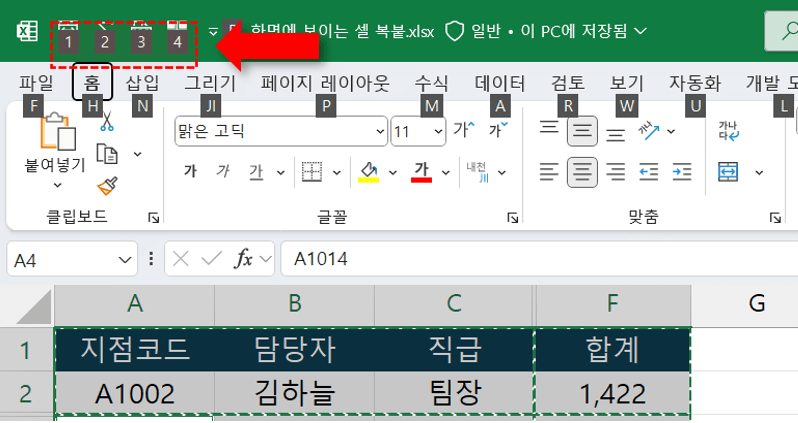Screen dimensions: 798x423
Task: Expand the copy options dropdown arrow
Action: (137, 154)
